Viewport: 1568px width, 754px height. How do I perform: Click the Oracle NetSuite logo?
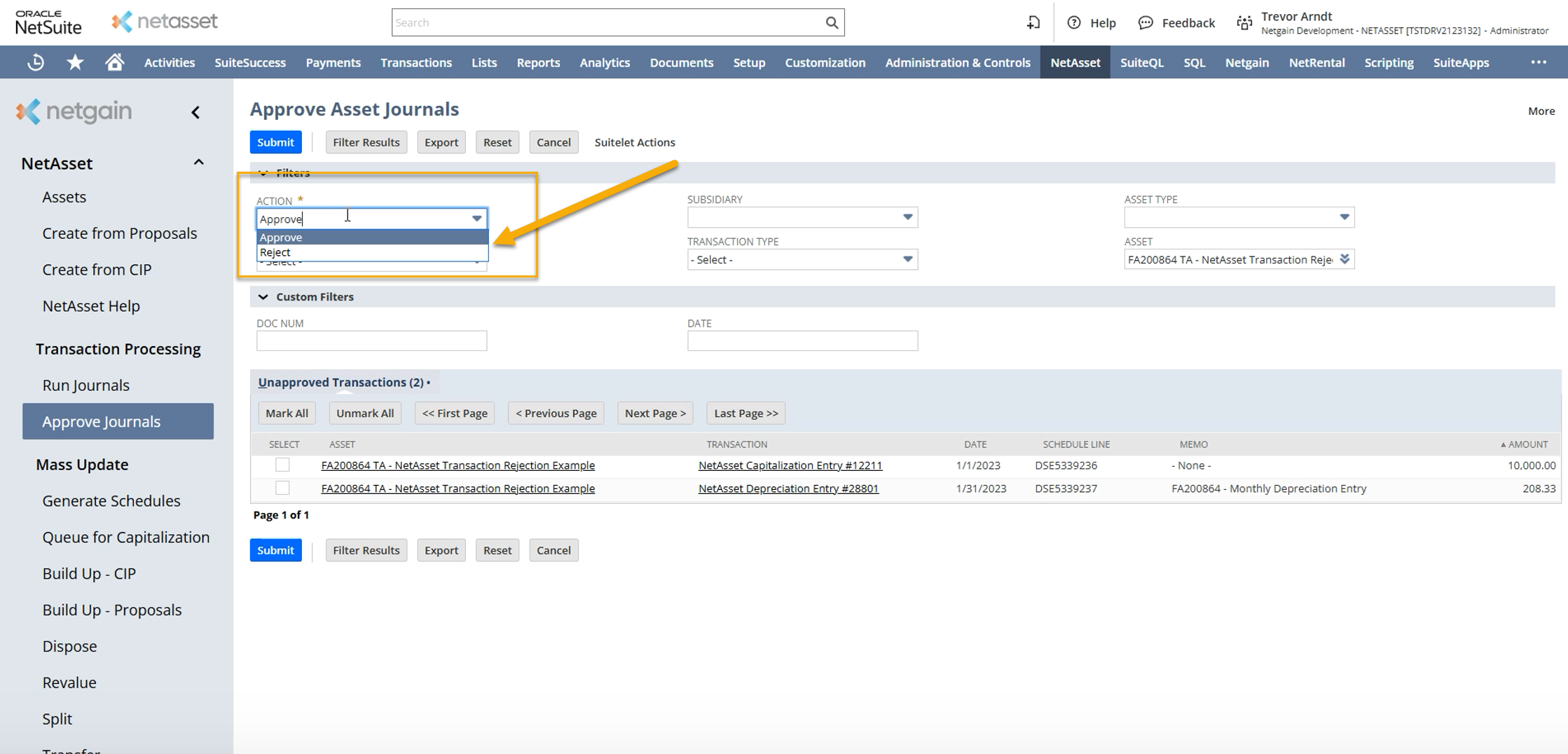48,22
